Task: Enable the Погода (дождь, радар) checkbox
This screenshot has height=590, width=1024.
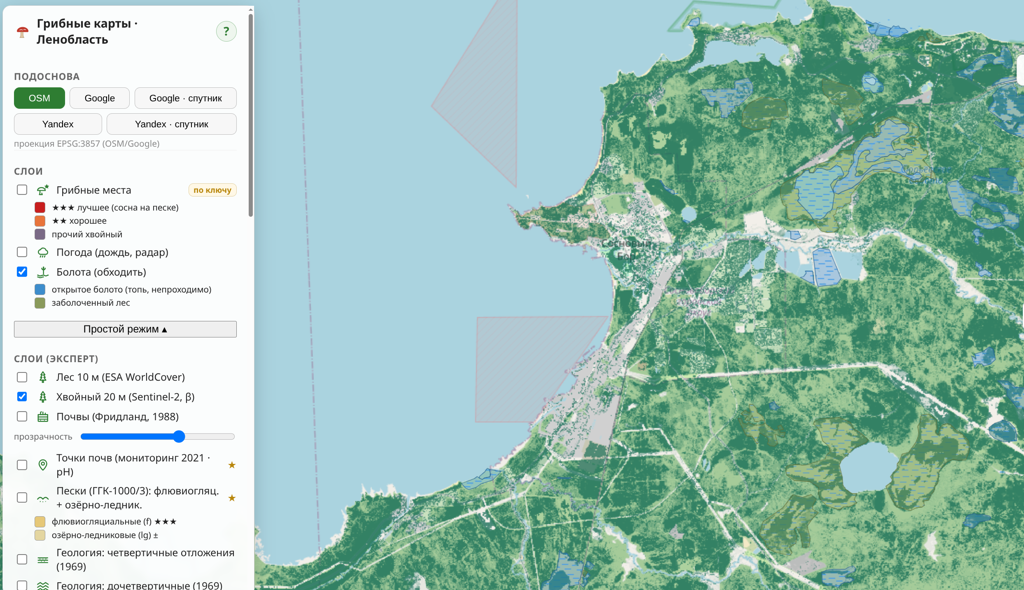Action: 22,252
